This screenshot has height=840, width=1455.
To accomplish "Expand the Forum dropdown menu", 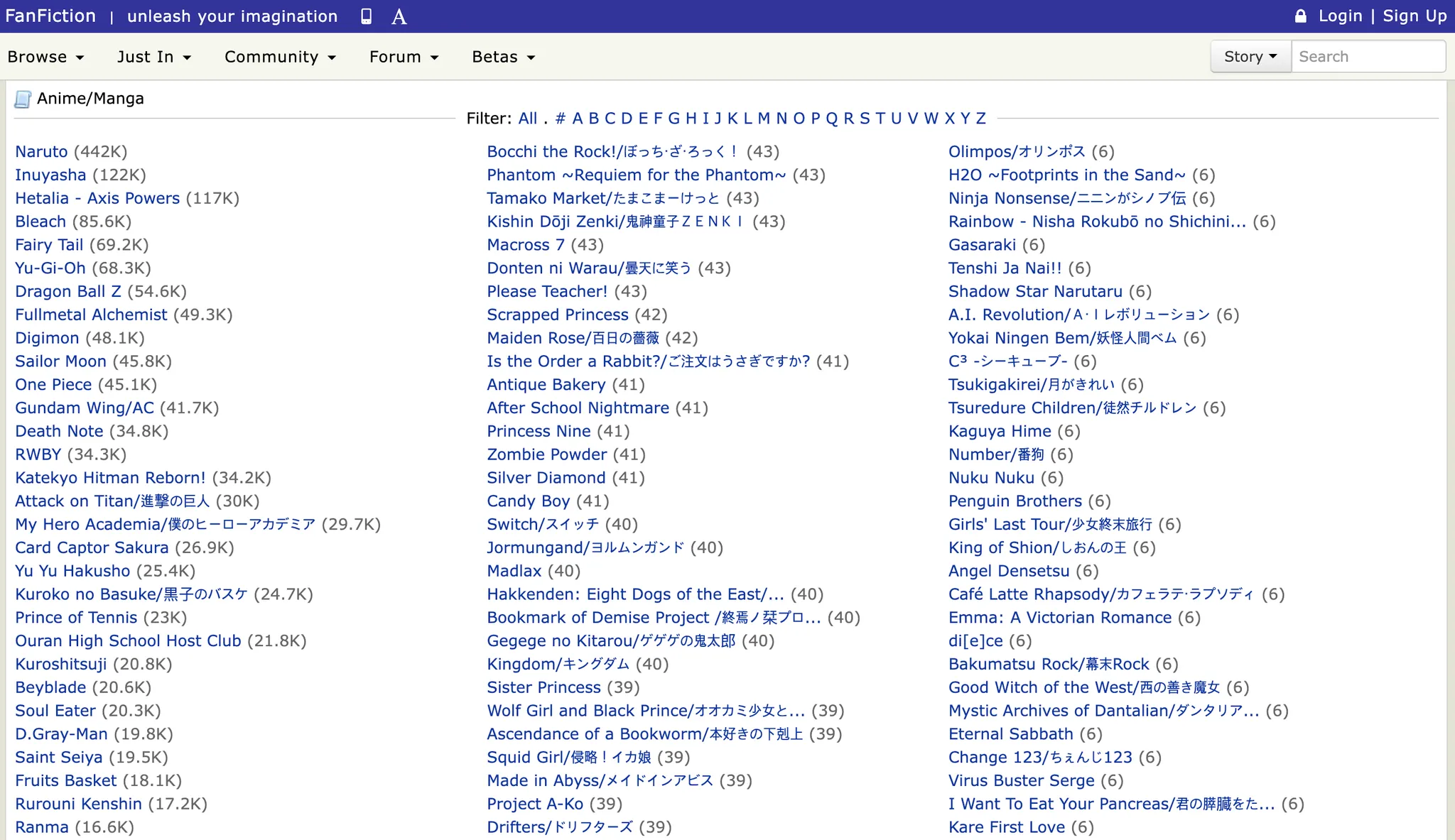I will (x=404, y=57).
